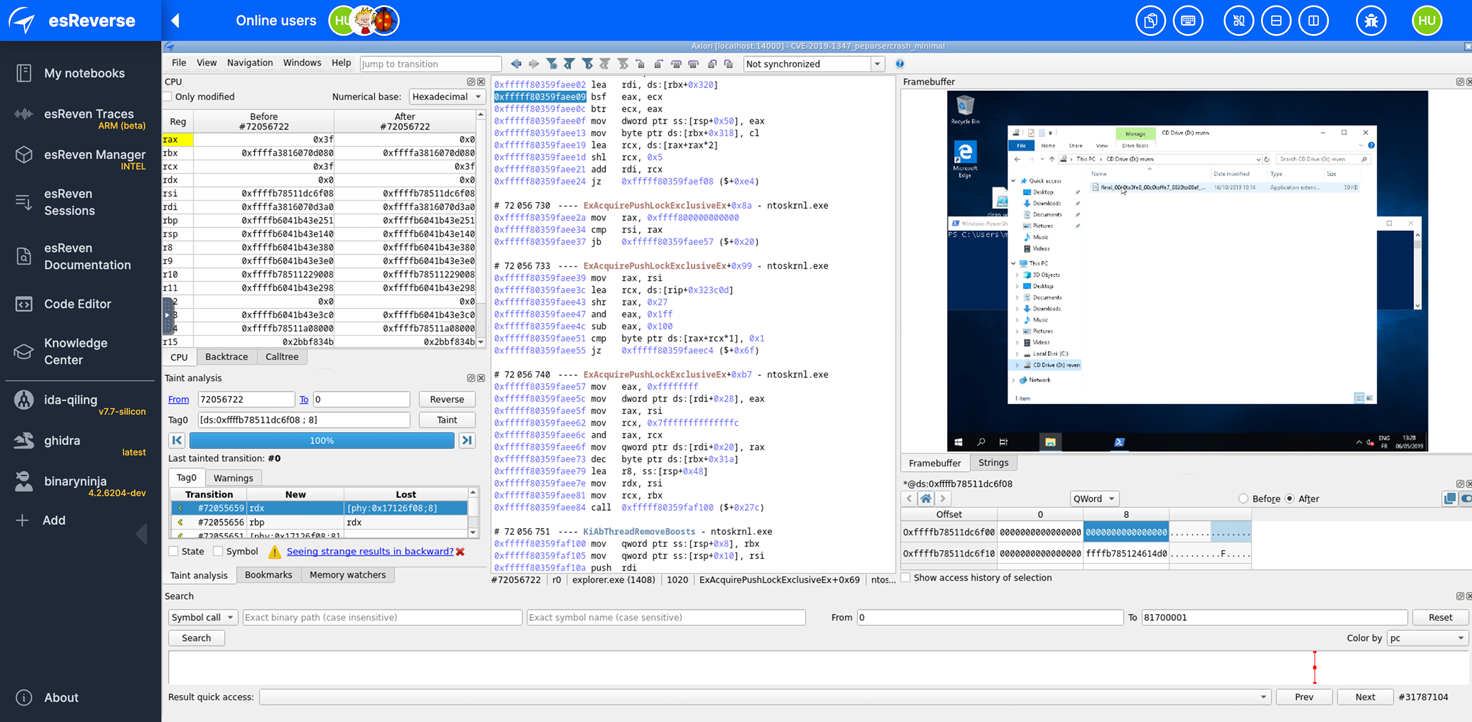Viewport: 1472px width, 722px height.
Task: Open clipboard icon in top bar
Action: click(x=1150, y=20)
